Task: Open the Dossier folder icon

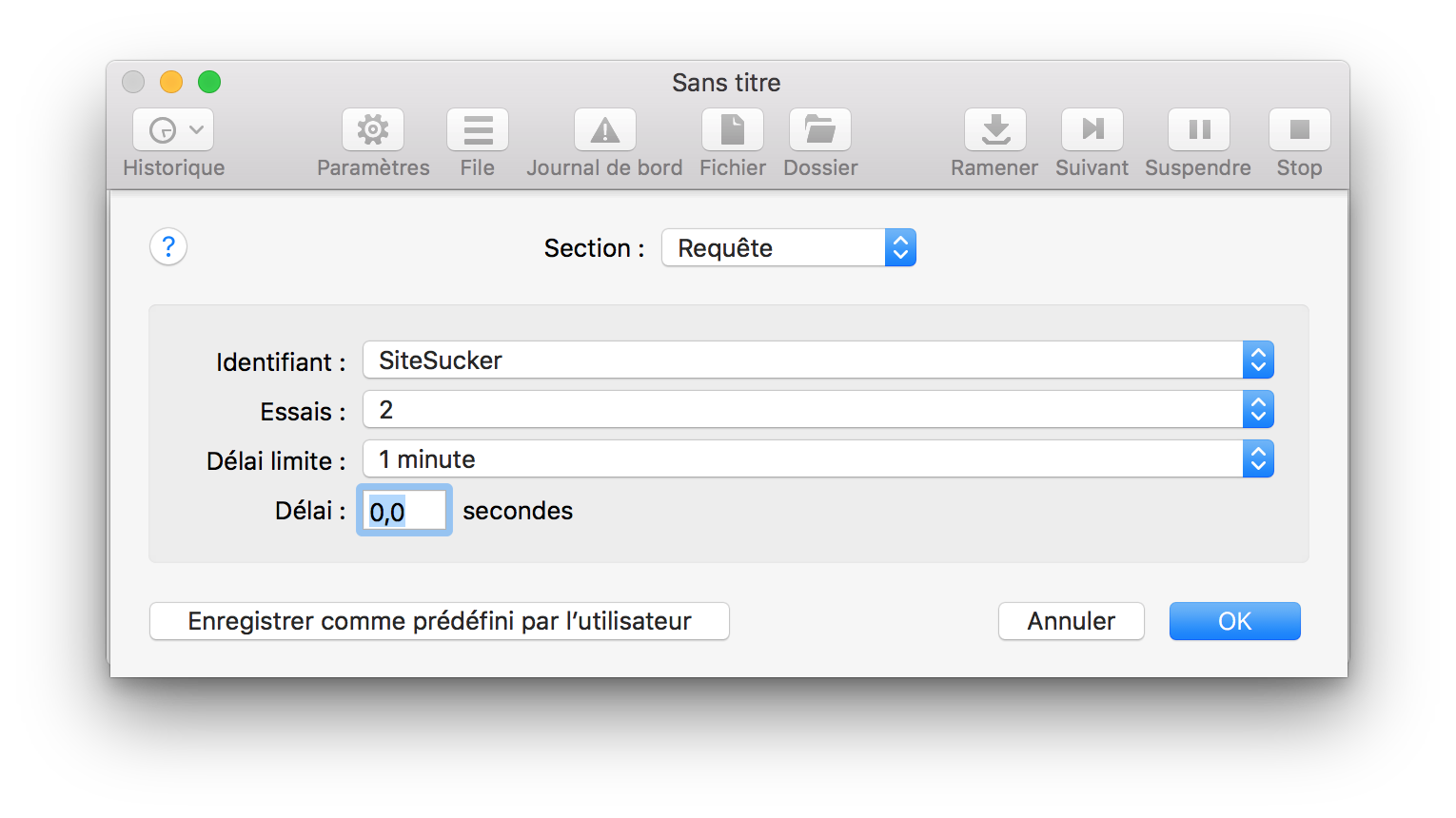Action: (x=820, y=130)
